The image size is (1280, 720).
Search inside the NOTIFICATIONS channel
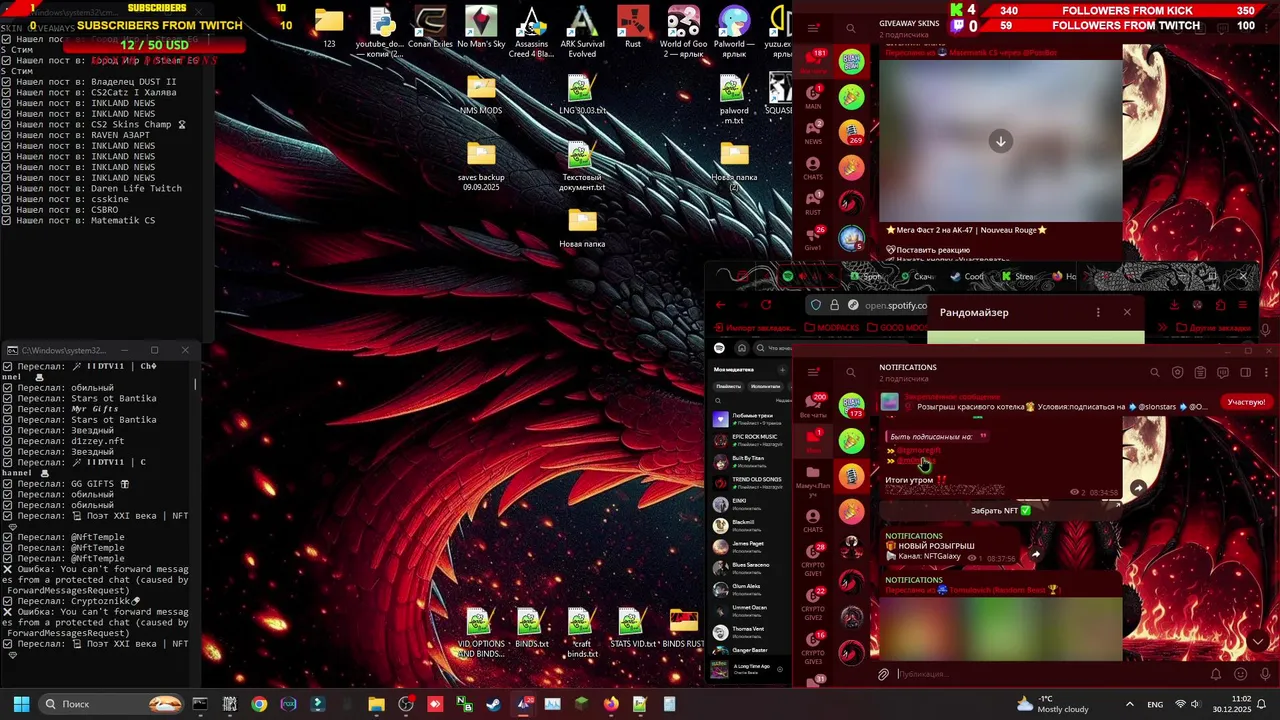point(1155,373)
